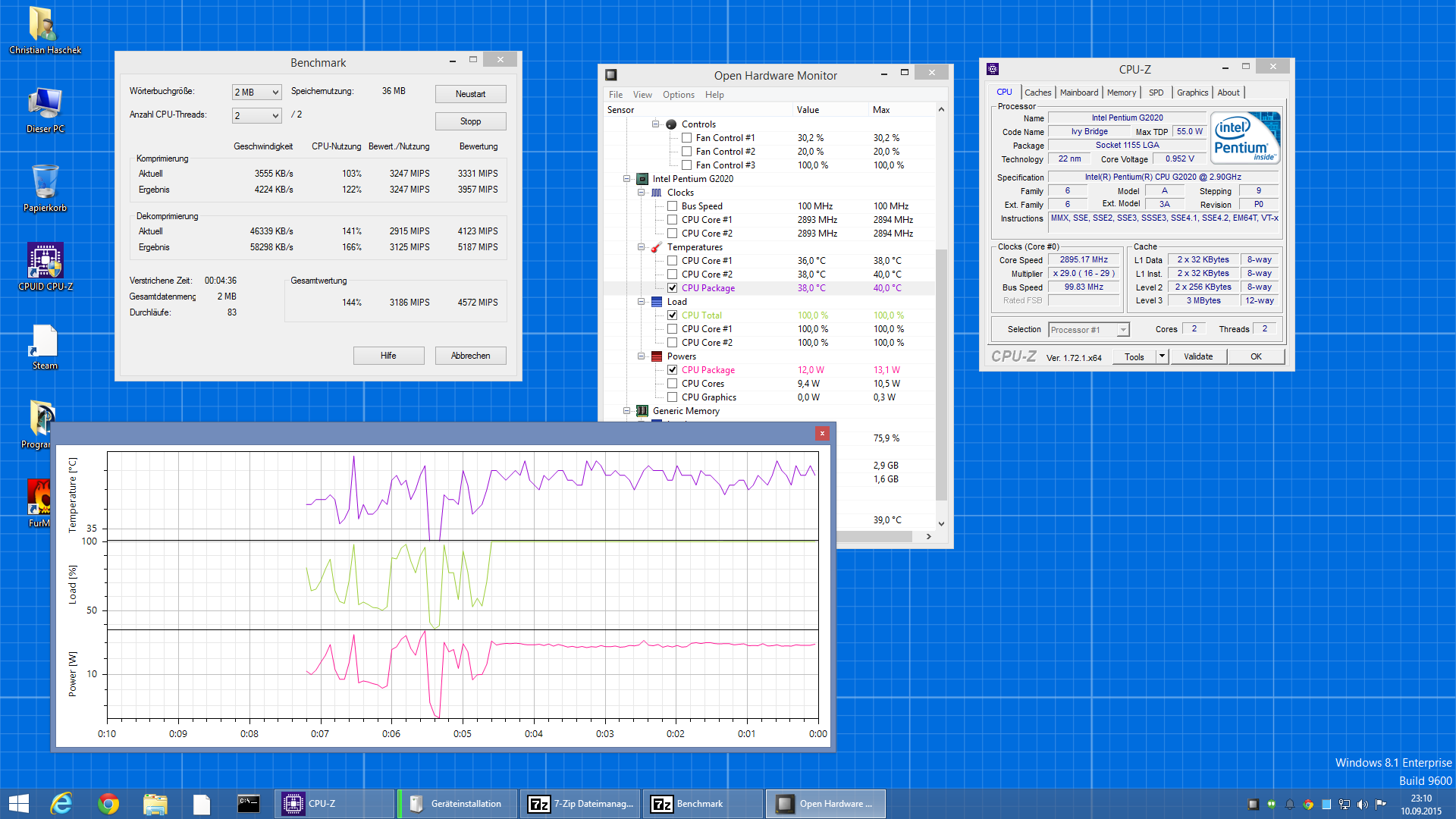Open the File menu in Hardware Monitor

[x=616, y=95]
